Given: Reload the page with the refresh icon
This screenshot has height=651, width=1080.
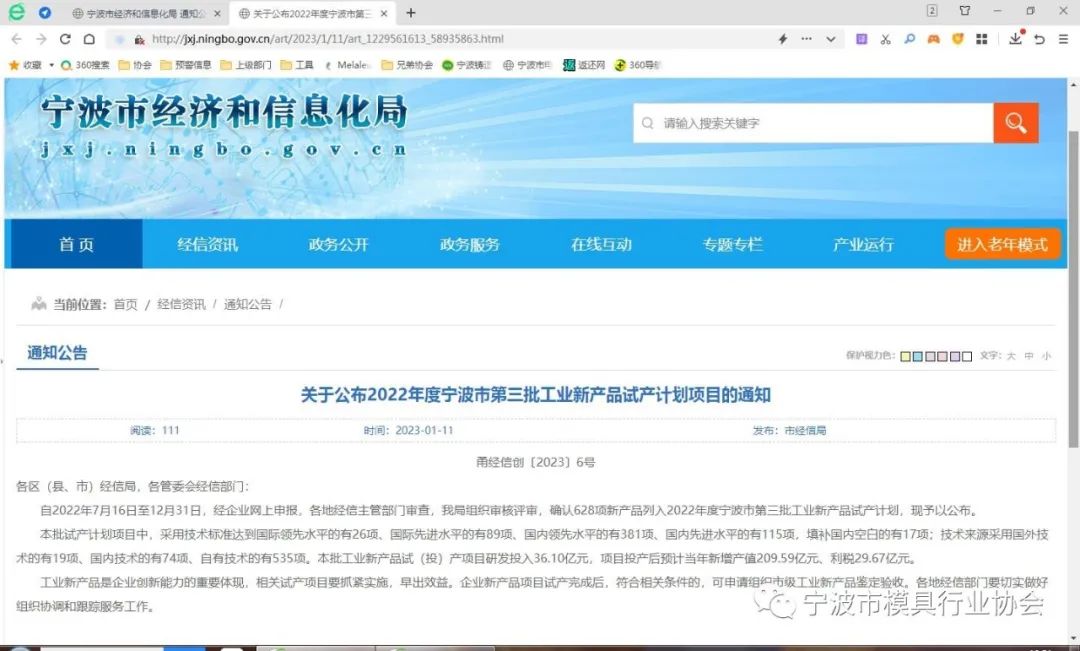Looking at the screenshot, I should tap(63, 39).
